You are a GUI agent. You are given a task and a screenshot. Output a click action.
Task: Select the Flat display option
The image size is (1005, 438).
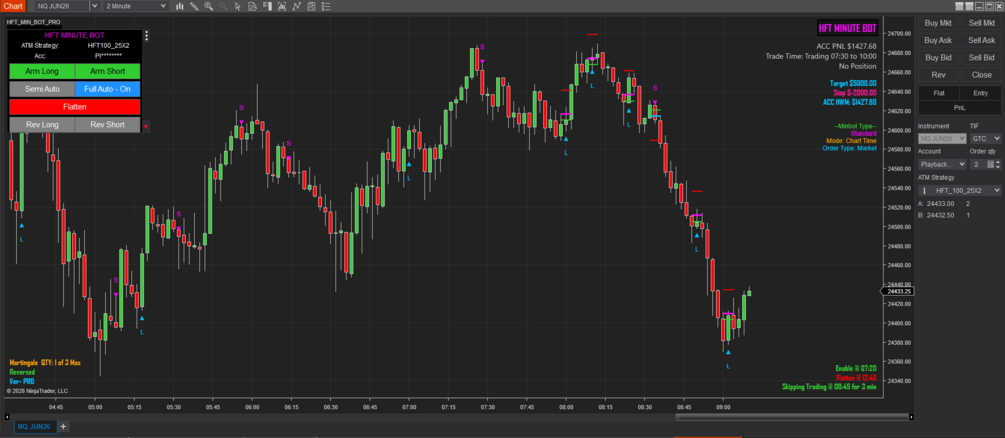939,93
